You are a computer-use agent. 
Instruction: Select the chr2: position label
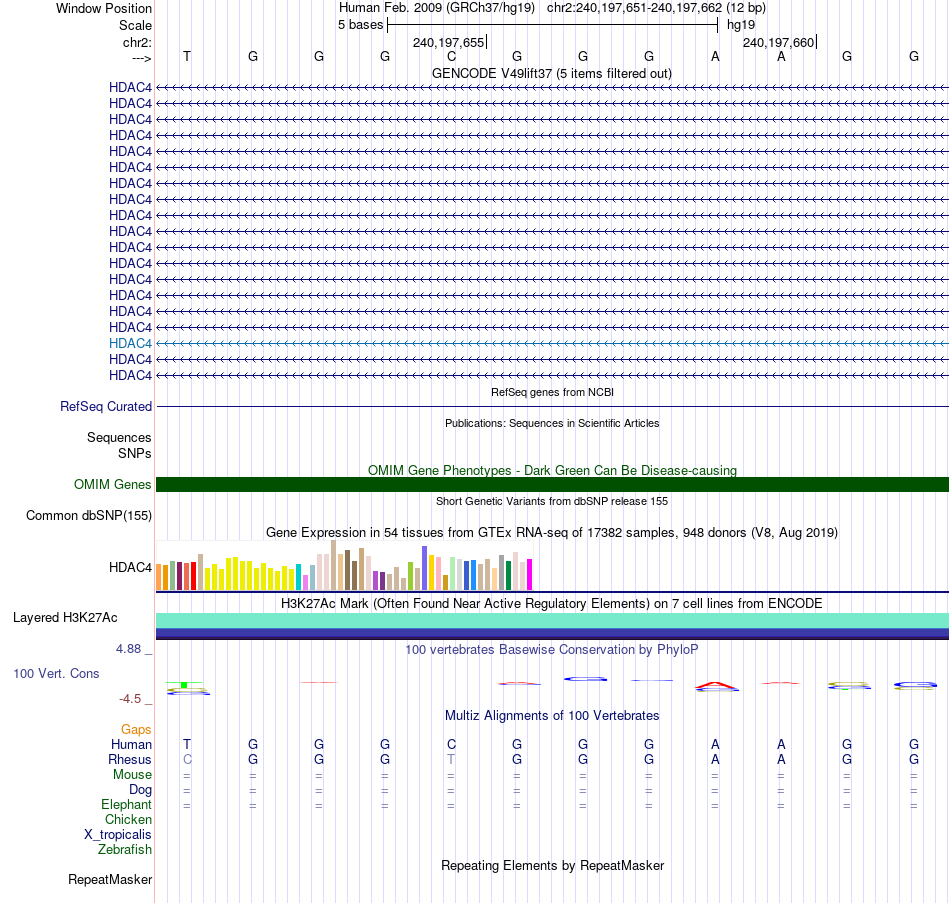coord(137,42)
